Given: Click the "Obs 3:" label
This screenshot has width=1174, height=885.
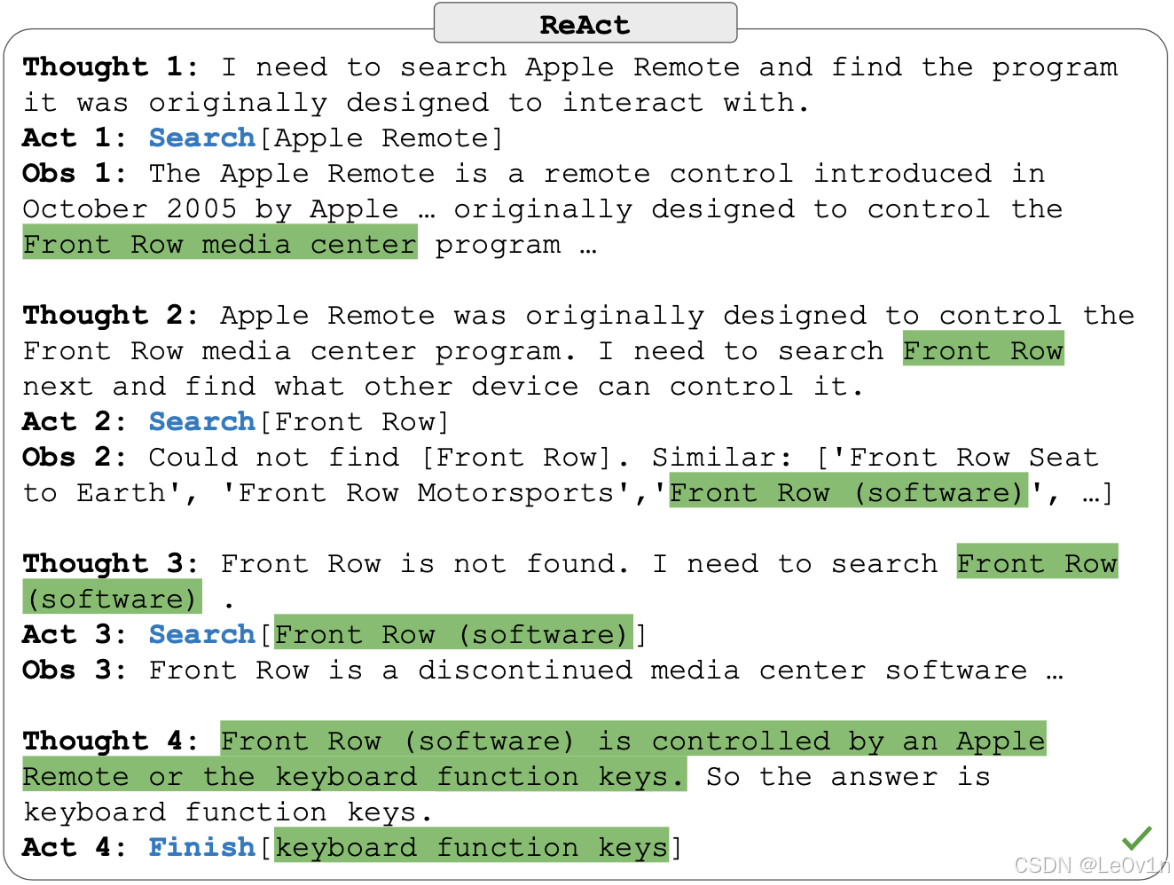Looking at the screenshot, I should pyautogui.click(x=74, y=669).
